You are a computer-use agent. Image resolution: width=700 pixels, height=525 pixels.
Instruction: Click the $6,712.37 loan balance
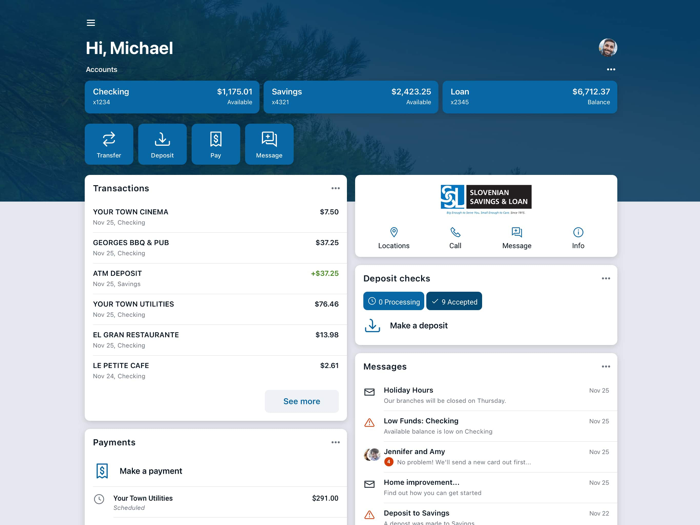pyautogui.click(x=591, y=92)
